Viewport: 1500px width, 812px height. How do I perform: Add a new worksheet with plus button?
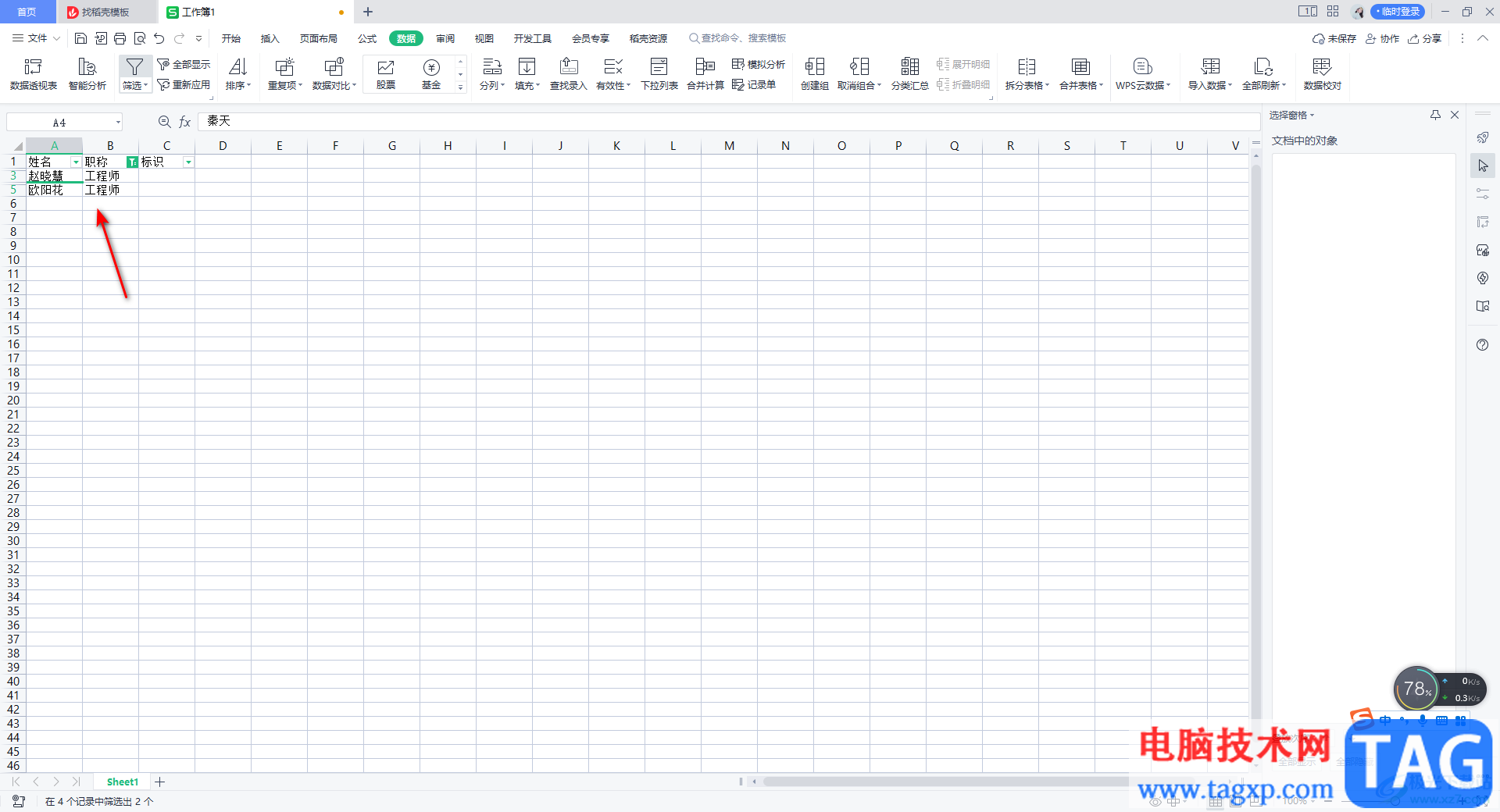tap(159, 782)
